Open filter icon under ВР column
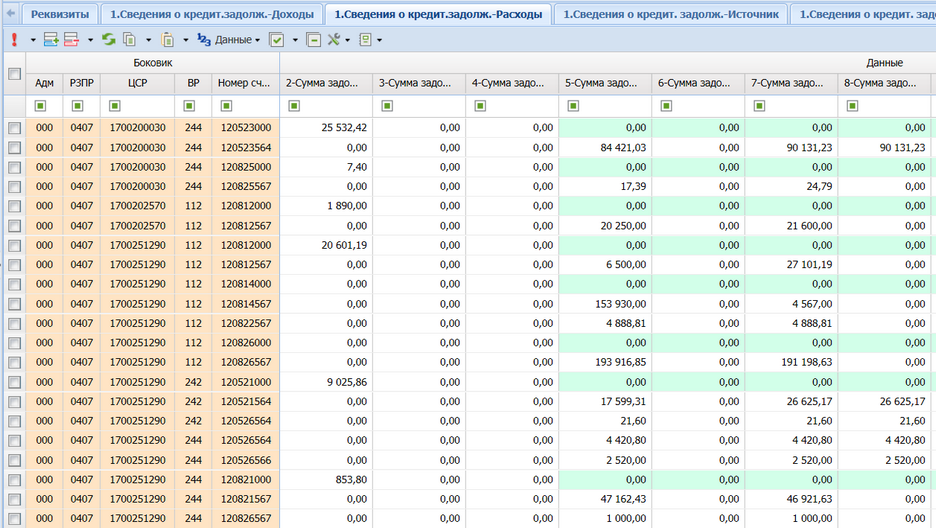Image resolution: width=936 pixels, height=528 pixels. point(189,106)
